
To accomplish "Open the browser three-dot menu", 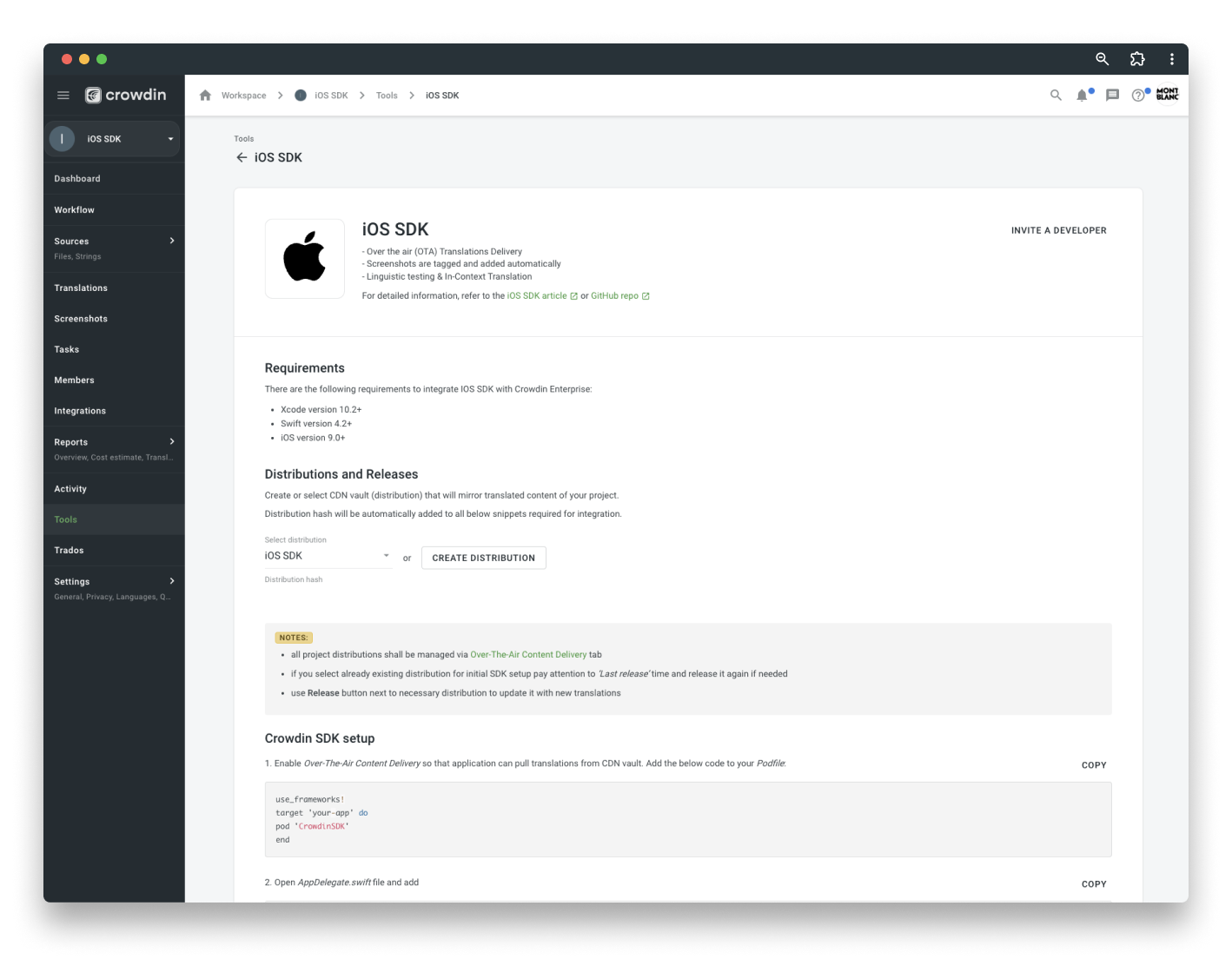I will pos(1172,59).
